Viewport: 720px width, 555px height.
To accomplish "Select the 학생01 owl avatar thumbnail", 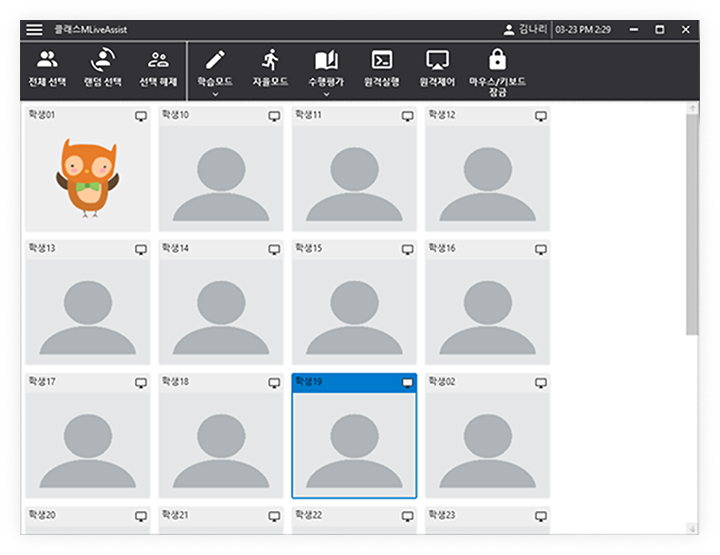I will click(x=86, y=177).
